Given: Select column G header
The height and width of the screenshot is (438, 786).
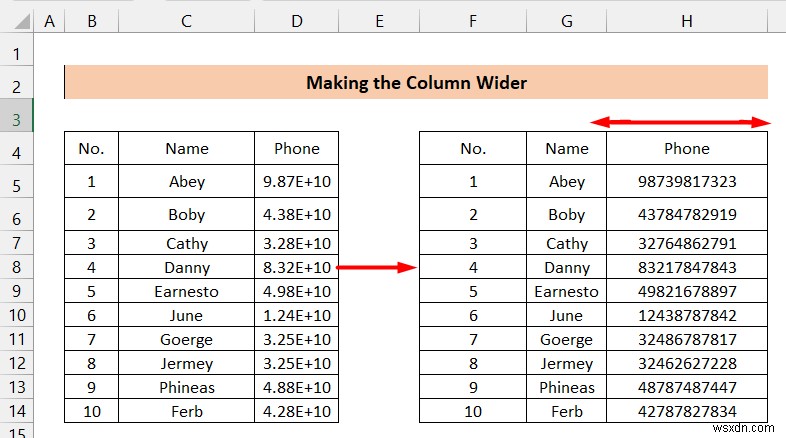Looking at the screenshot, I should click(x=566, y=21).
